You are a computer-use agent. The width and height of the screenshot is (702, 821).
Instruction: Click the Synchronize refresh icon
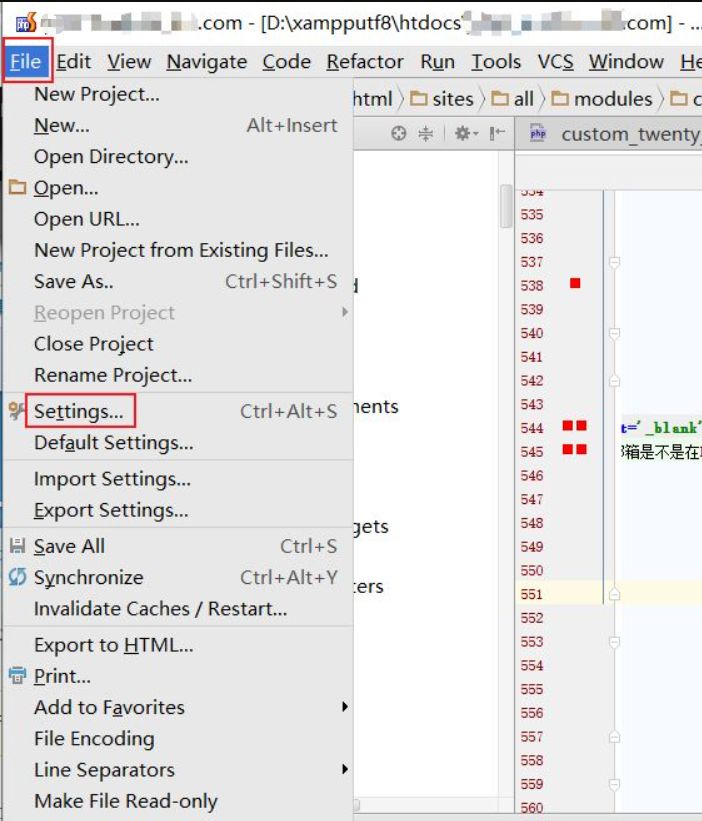(x=17, y=577)
